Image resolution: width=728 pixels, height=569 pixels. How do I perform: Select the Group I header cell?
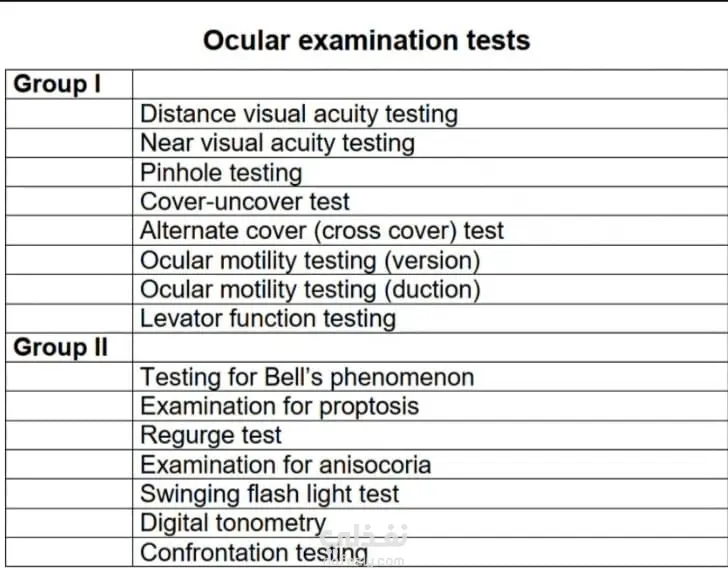pyautogui.click(x=69, y=84)
